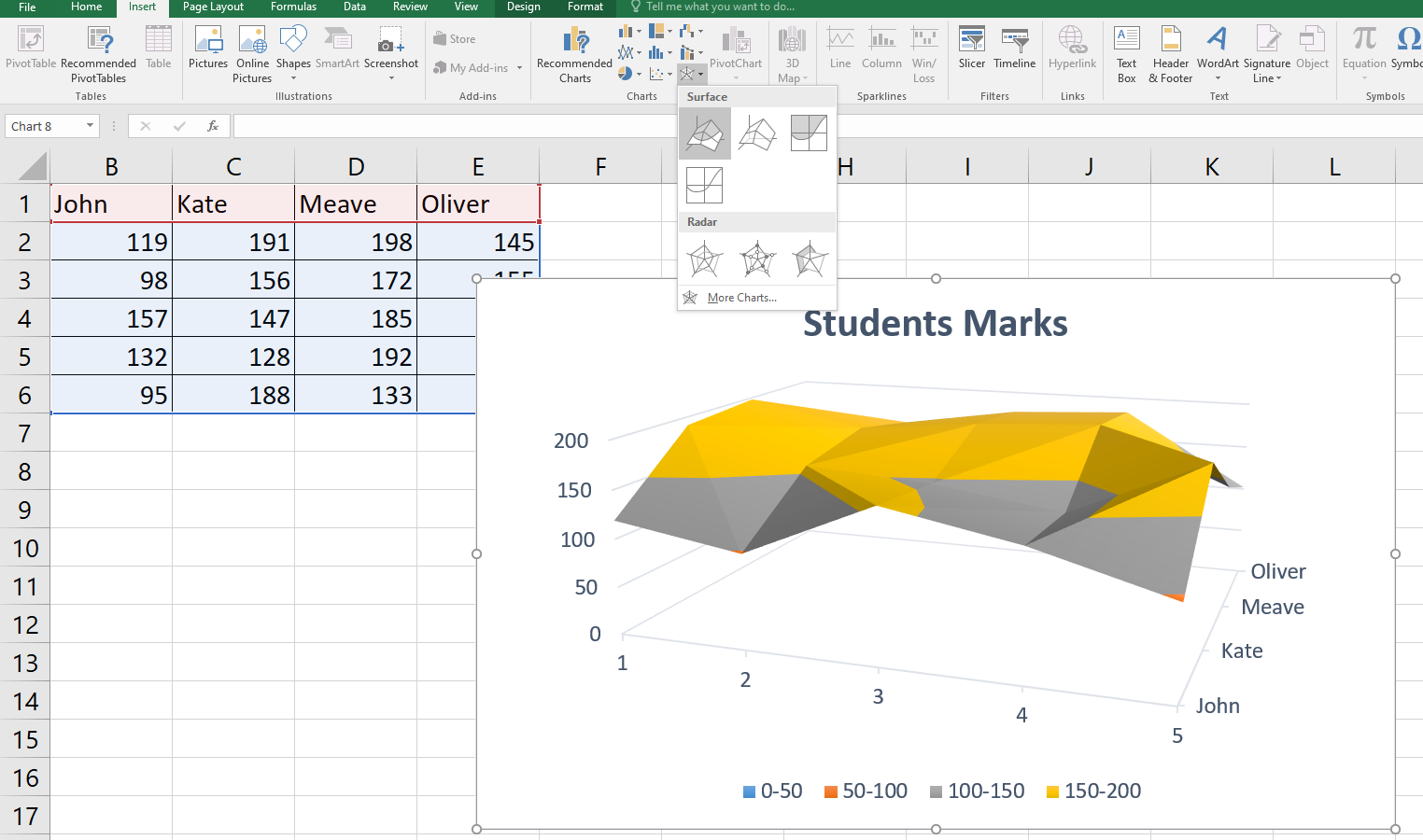Click More Charts link in dropdown
1423x840 pixels.
point(741,298)
